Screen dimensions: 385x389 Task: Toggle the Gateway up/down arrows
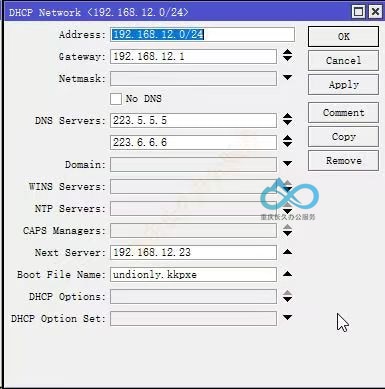pos(287,55)
